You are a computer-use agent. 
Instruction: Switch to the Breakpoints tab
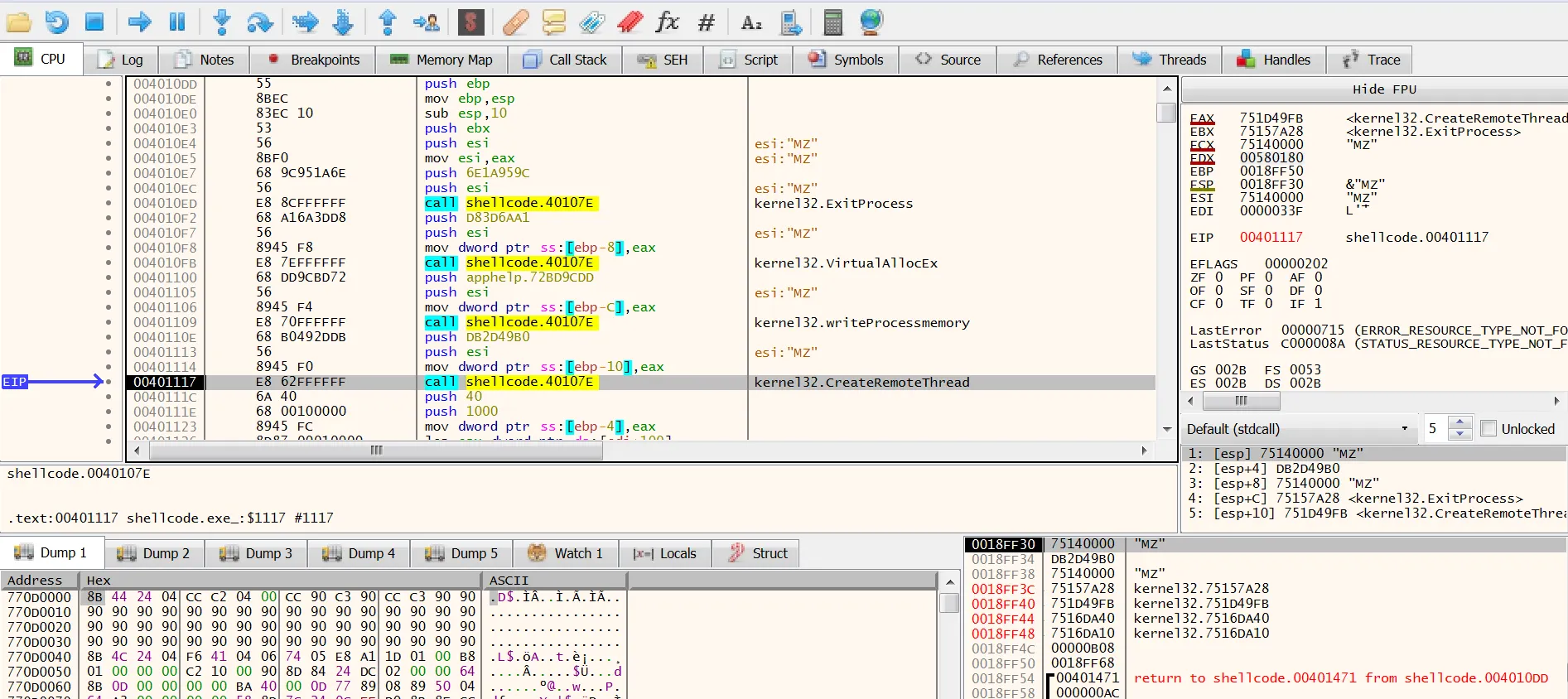(315, 60)
